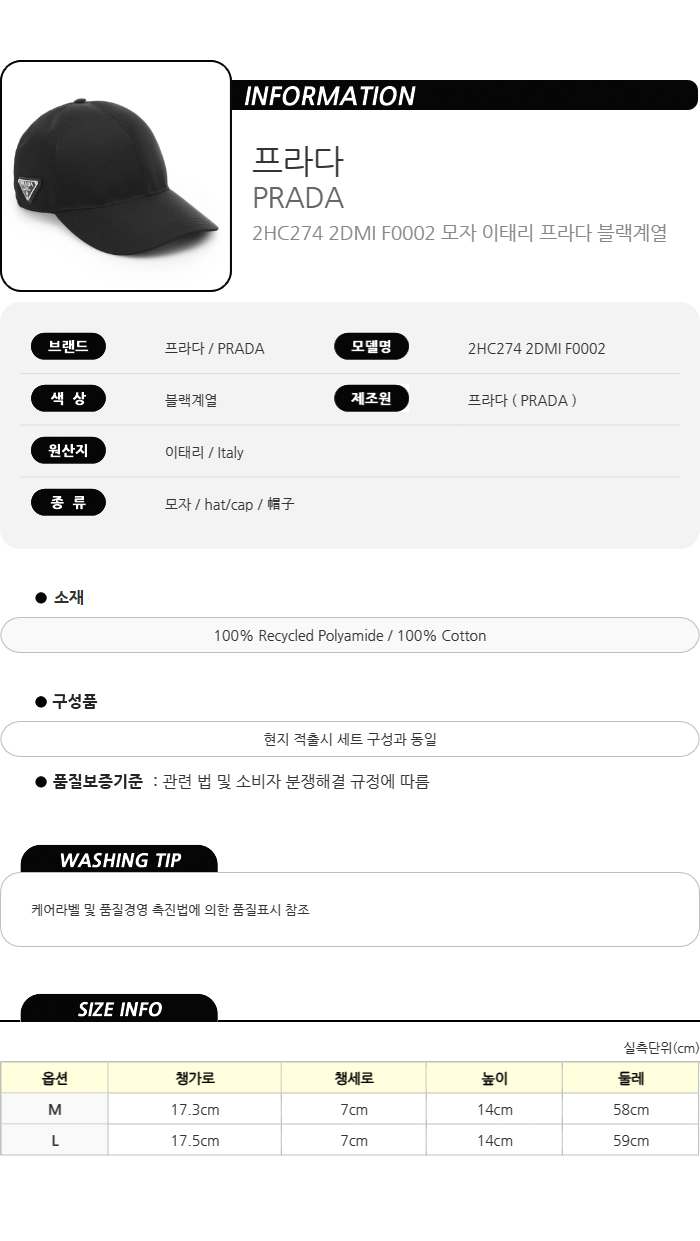Click the 100% Recycled Polyamide material field
700x1241 pixels.
click(x=350, y=636)
